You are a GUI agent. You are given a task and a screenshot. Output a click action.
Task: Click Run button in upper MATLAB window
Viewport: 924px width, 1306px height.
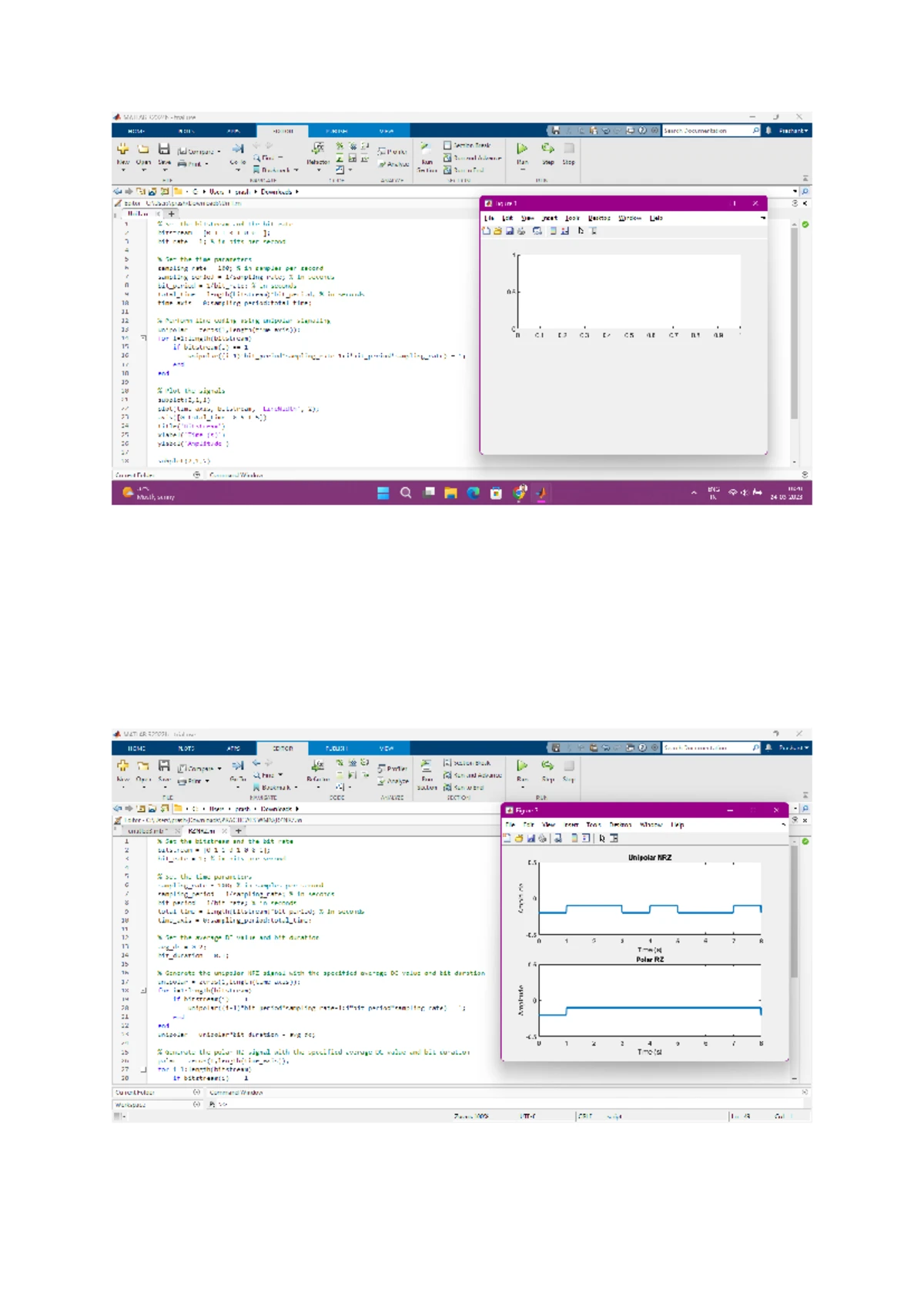522,149
